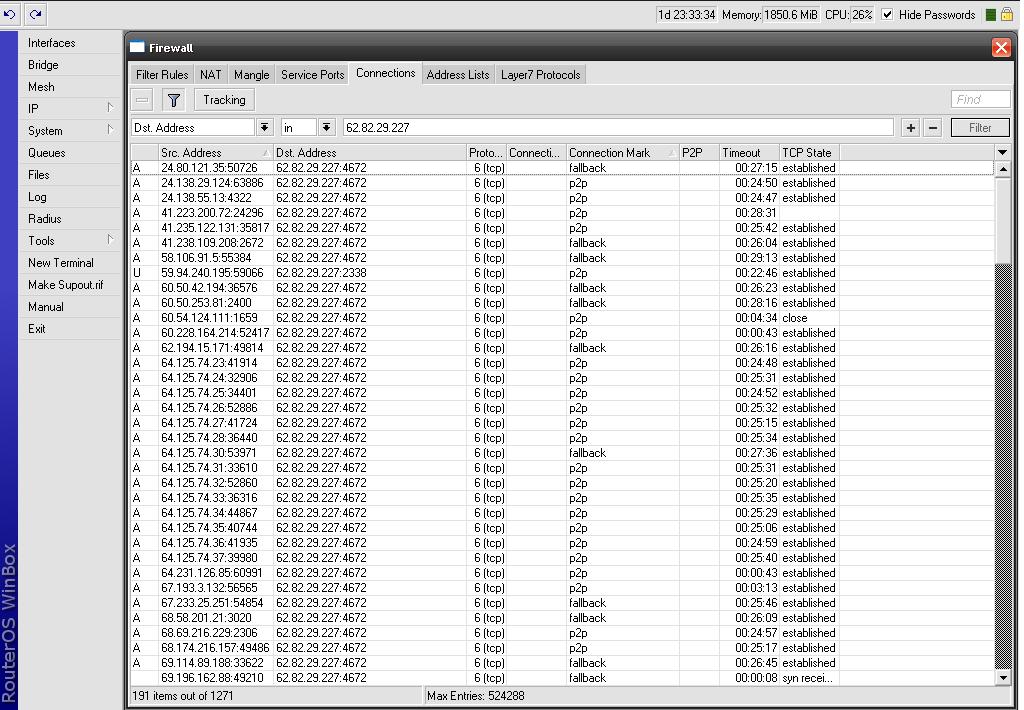This screenshot has width=1024, height=710.
Task: Open the Mangle tab
Action: 251,74
